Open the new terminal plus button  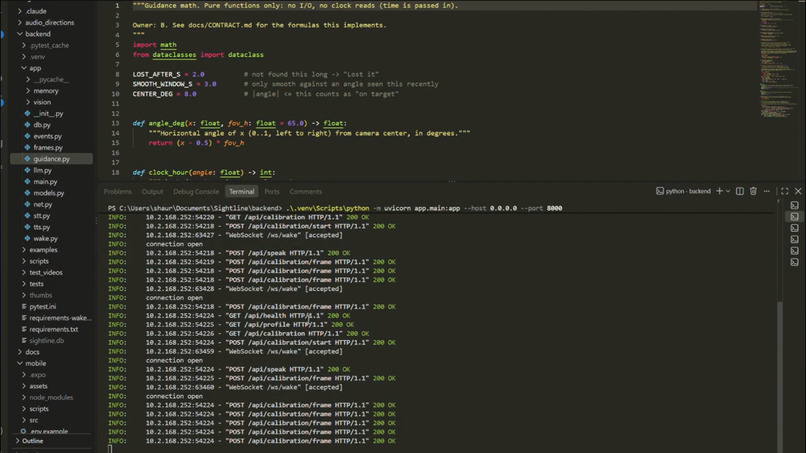point(719,191)
